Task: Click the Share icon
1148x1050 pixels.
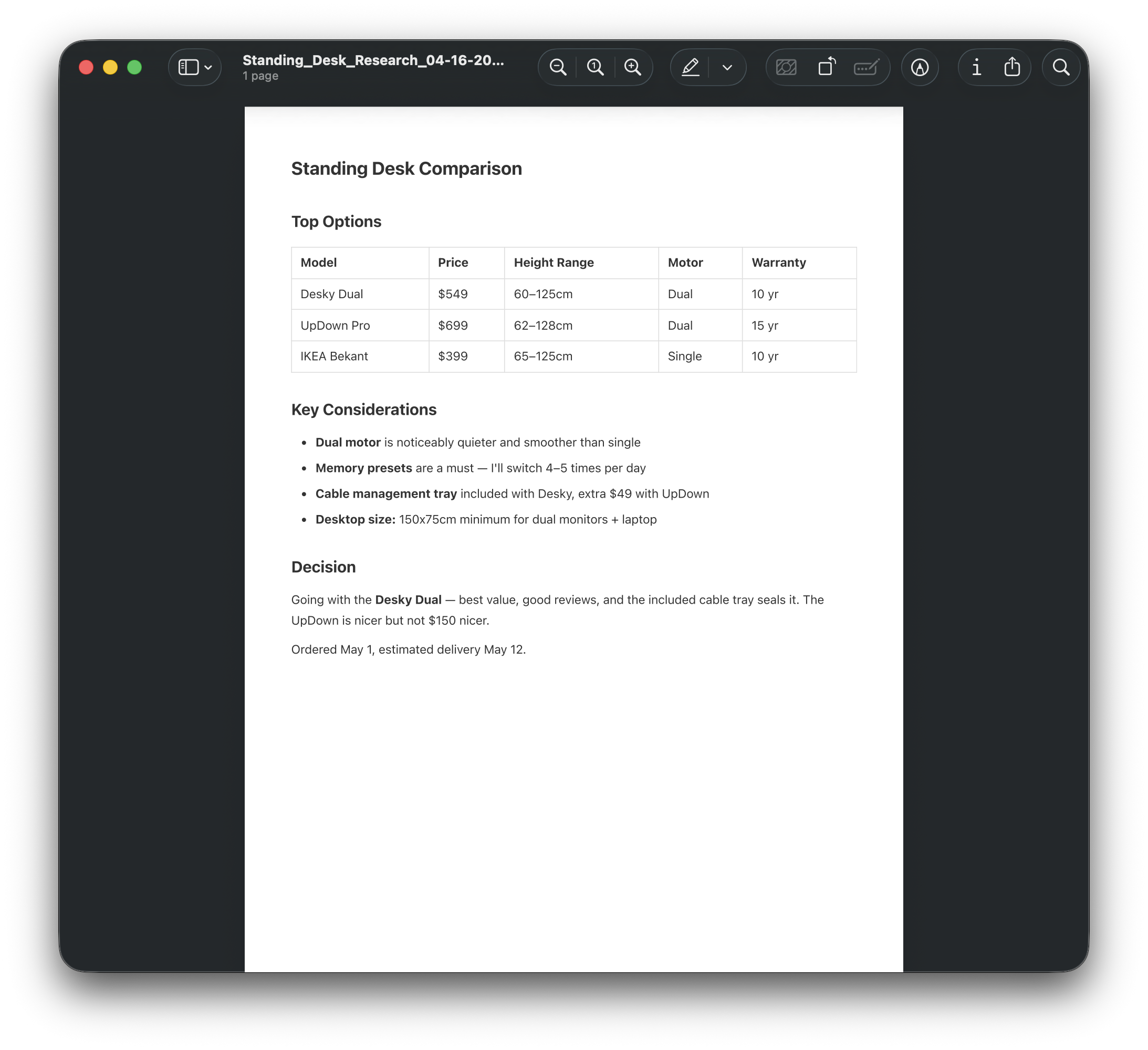Action: coord(1012,67)
